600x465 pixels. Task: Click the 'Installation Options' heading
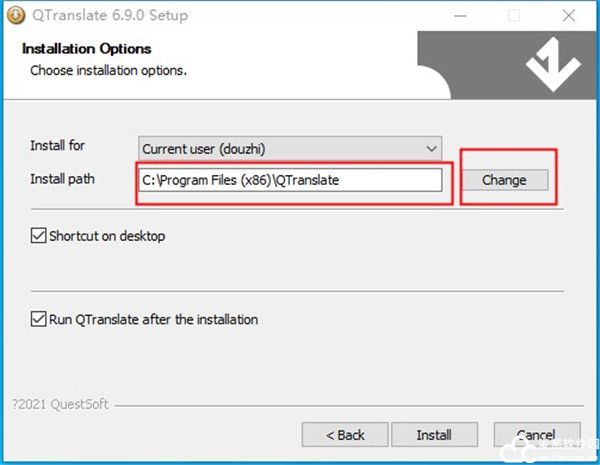pos(86,49)
